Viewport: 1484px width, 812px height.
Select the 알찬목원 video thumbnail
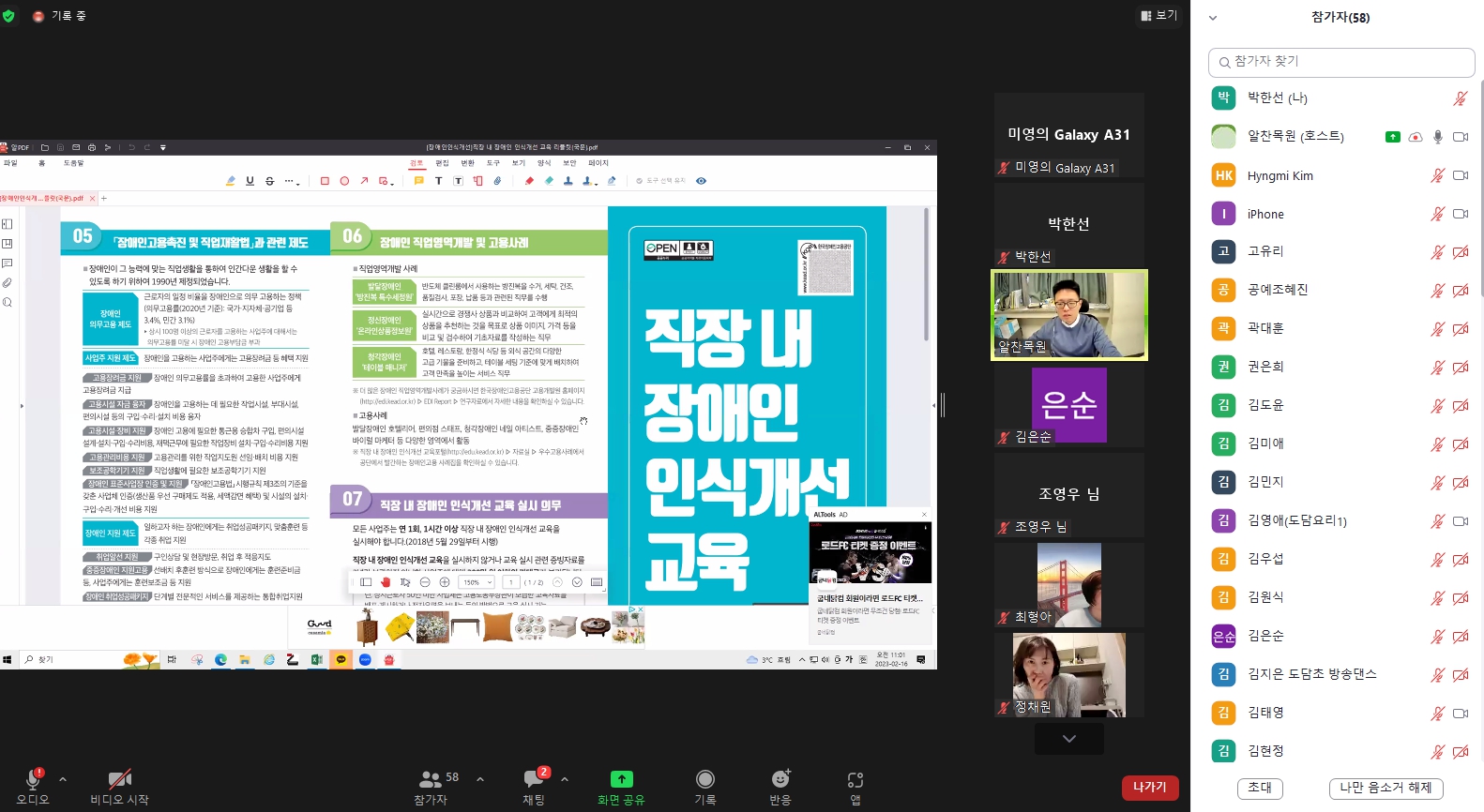pyautogui.click(x=1069, y=315)
